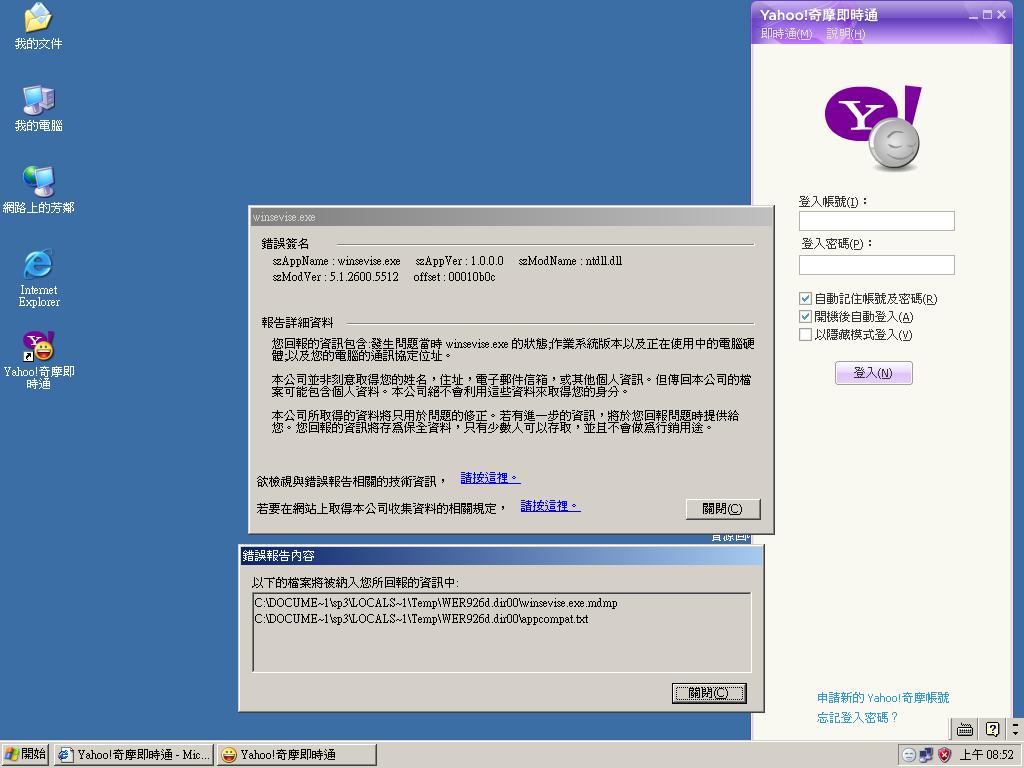Click the szModVer : 5.1.2600.5512 text
Screen dimensions: 1024x768
click(x=335, y=277)
